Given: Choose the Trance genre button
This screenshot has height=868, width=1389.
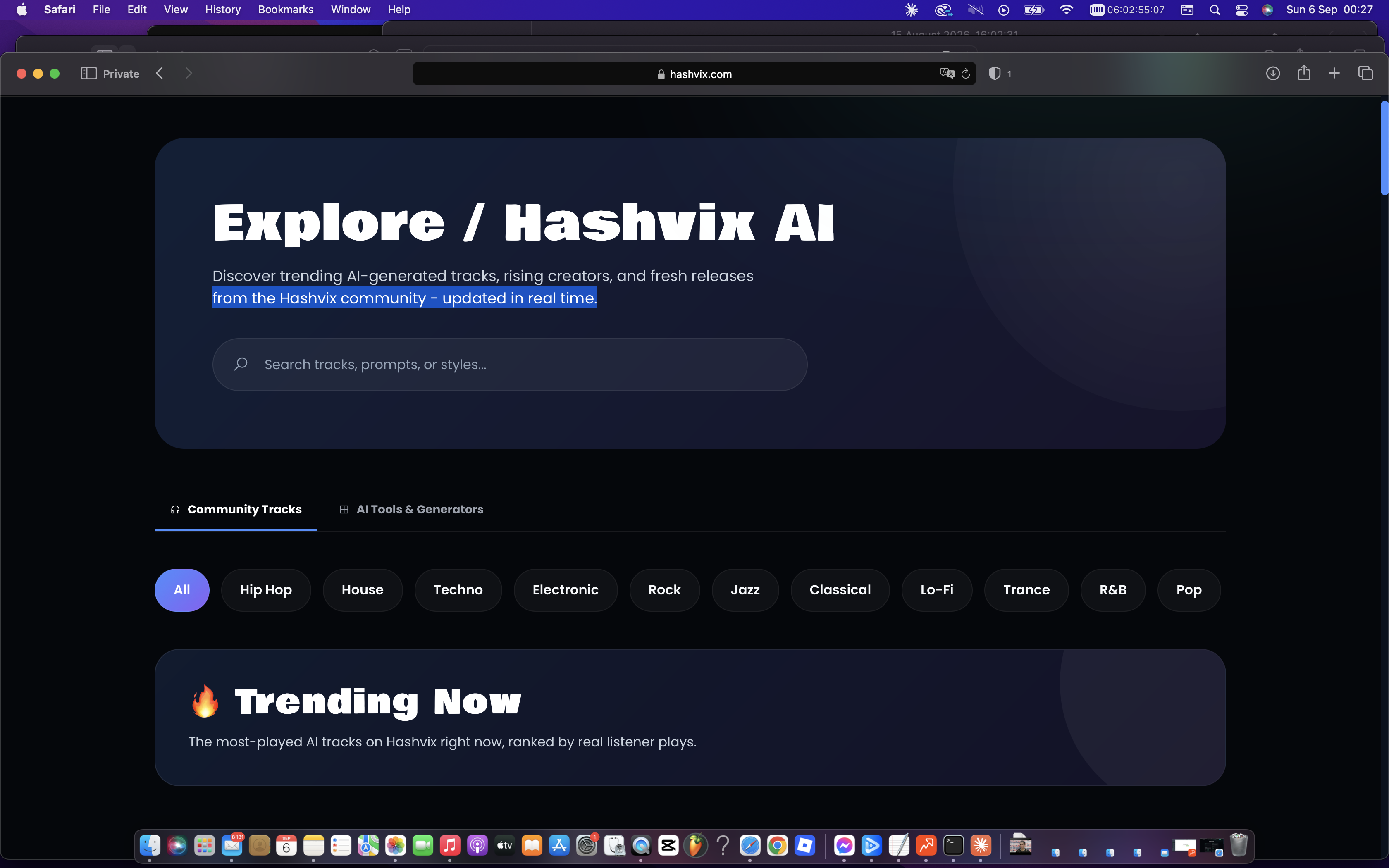Looking at the screenshot, I should click(1026, 590).
